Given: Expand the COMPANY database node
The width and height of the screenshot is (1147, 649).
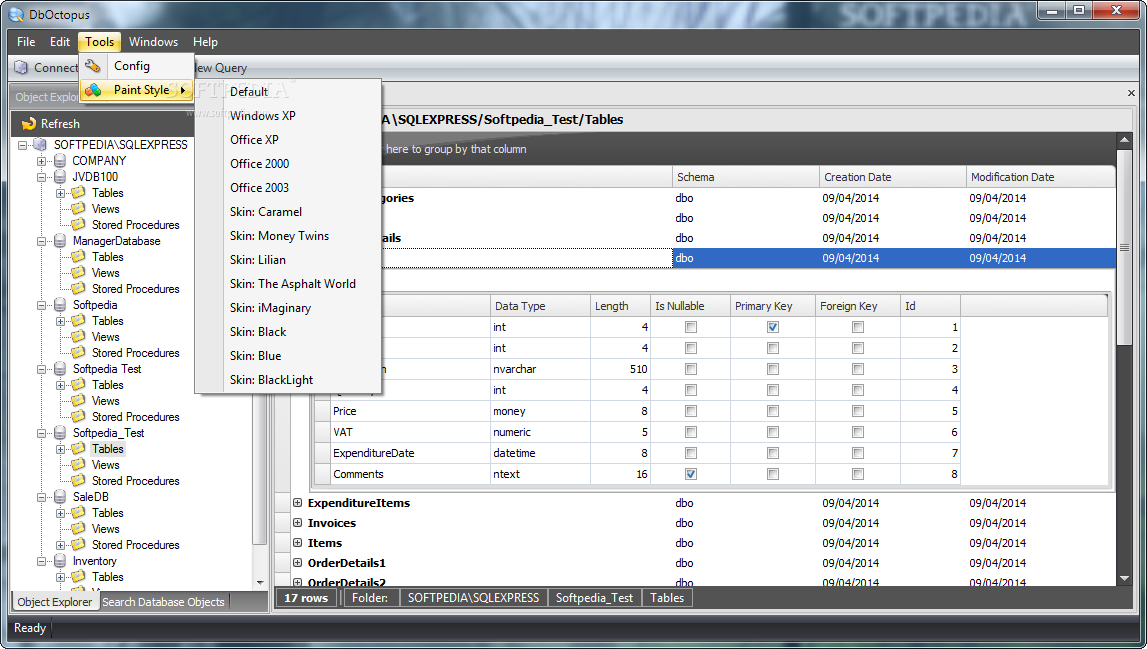Looking at the screenshot, I should tap(42, 161).
